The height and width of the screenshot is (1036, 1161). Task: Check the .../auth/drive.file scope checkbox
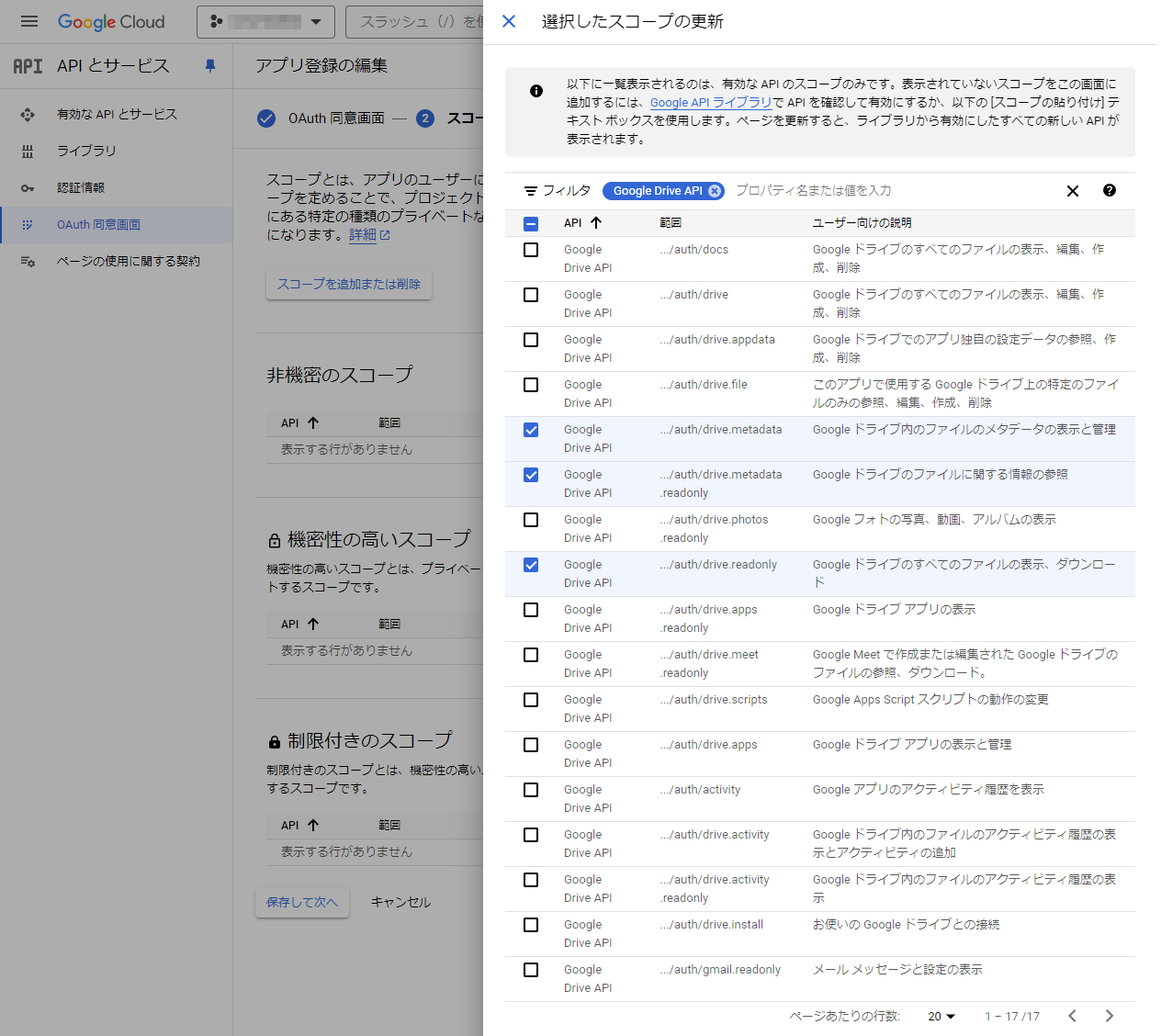pos(531,385)
